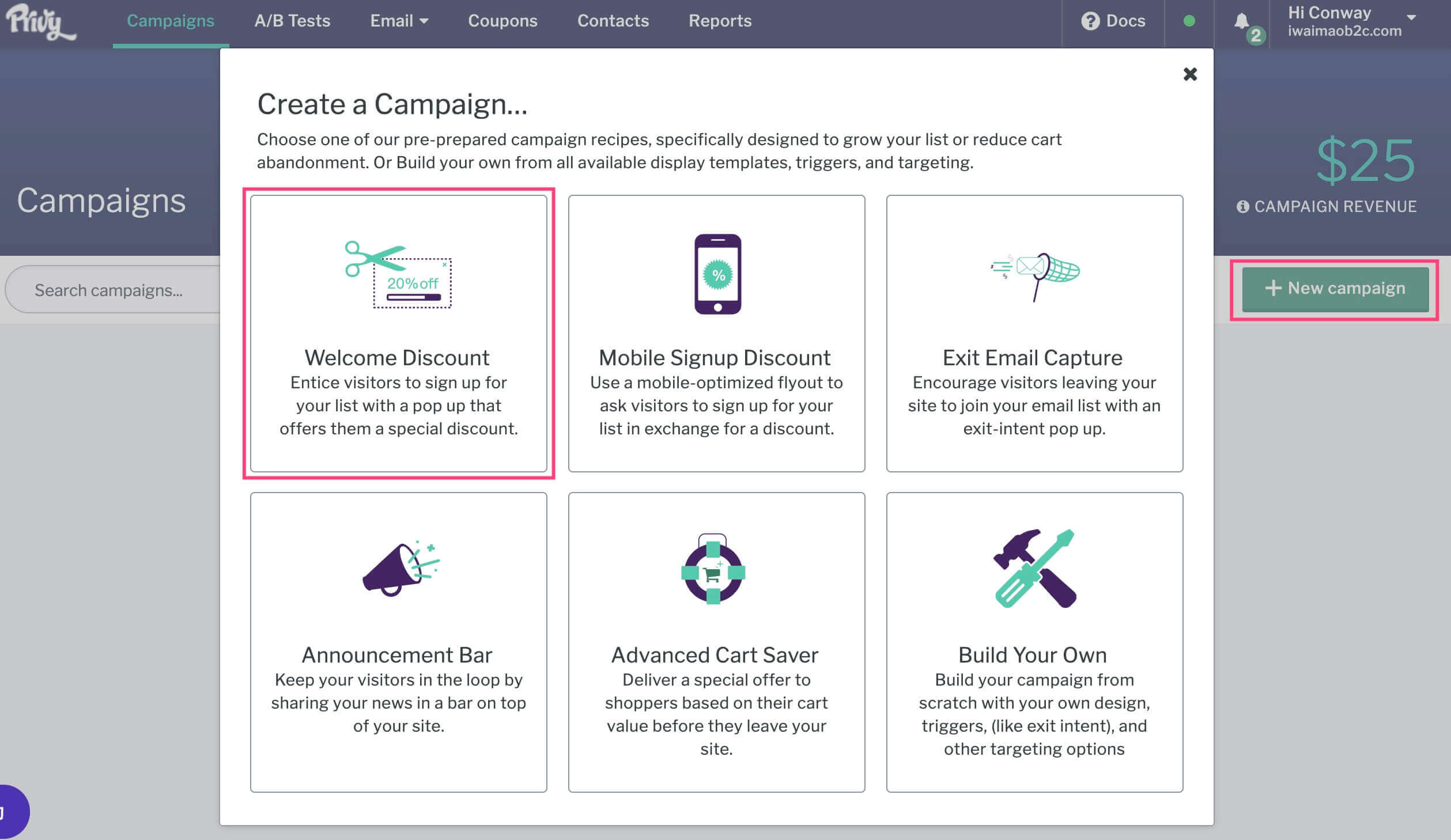The image size is (1451, 840).
Task: Open the Docs help link
Action: 1113,21
